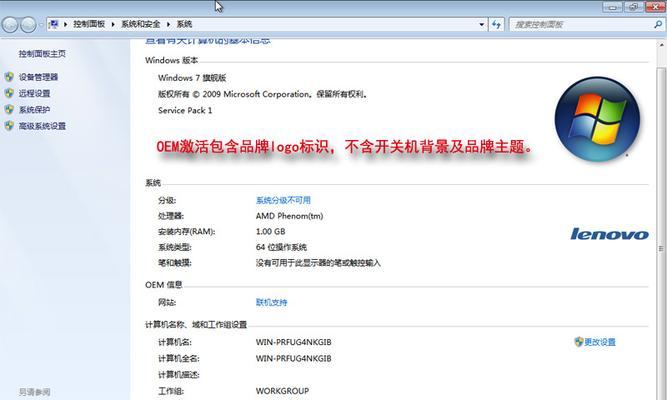Click the vertical scrollbar thumb
This screenshot has width=667, height=400.
(661, 248)
